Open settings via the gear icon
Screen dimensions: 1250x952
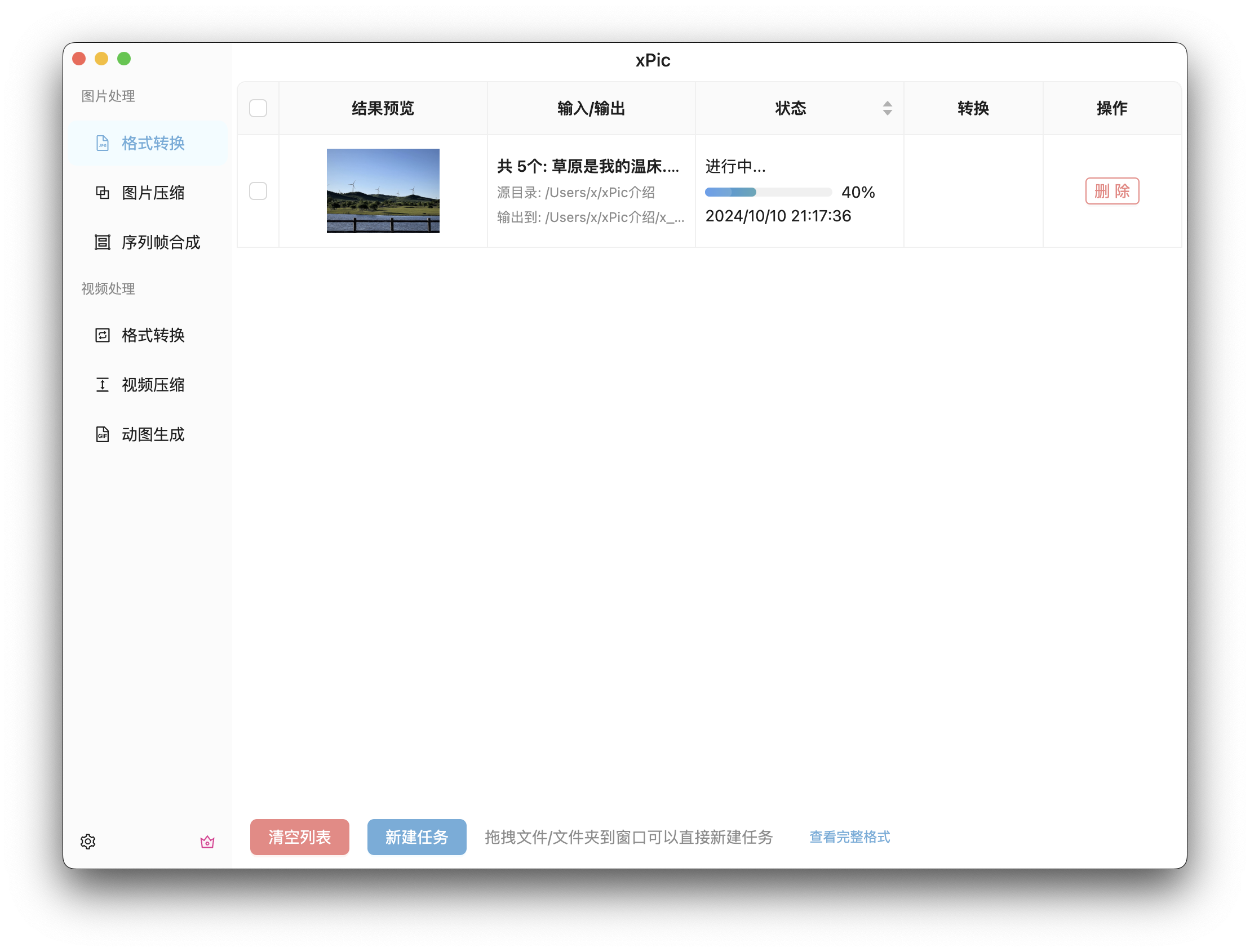click(88, 842)
